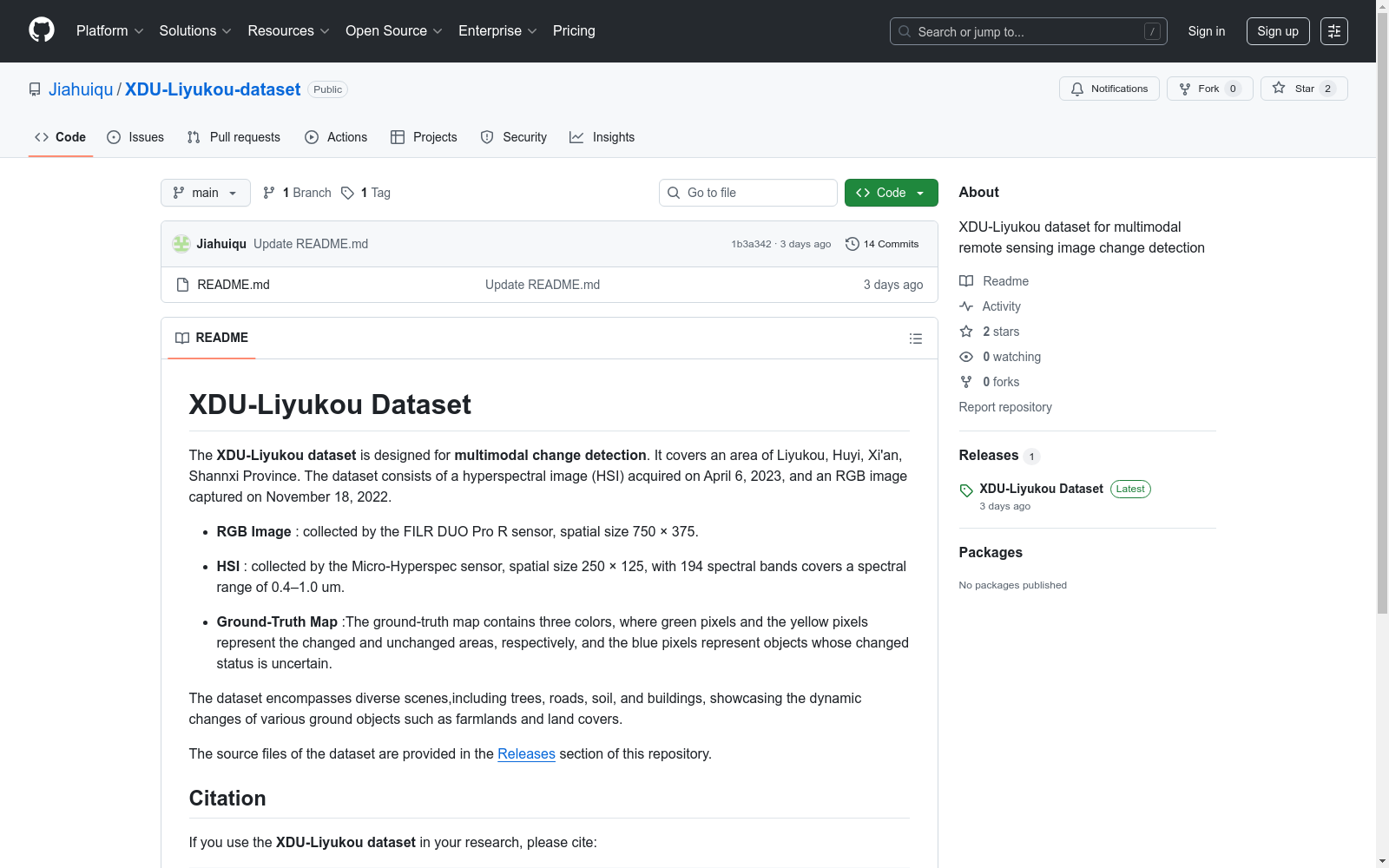Click the 1 Tag link
The image size is (1389, 868).
point(365,193)
